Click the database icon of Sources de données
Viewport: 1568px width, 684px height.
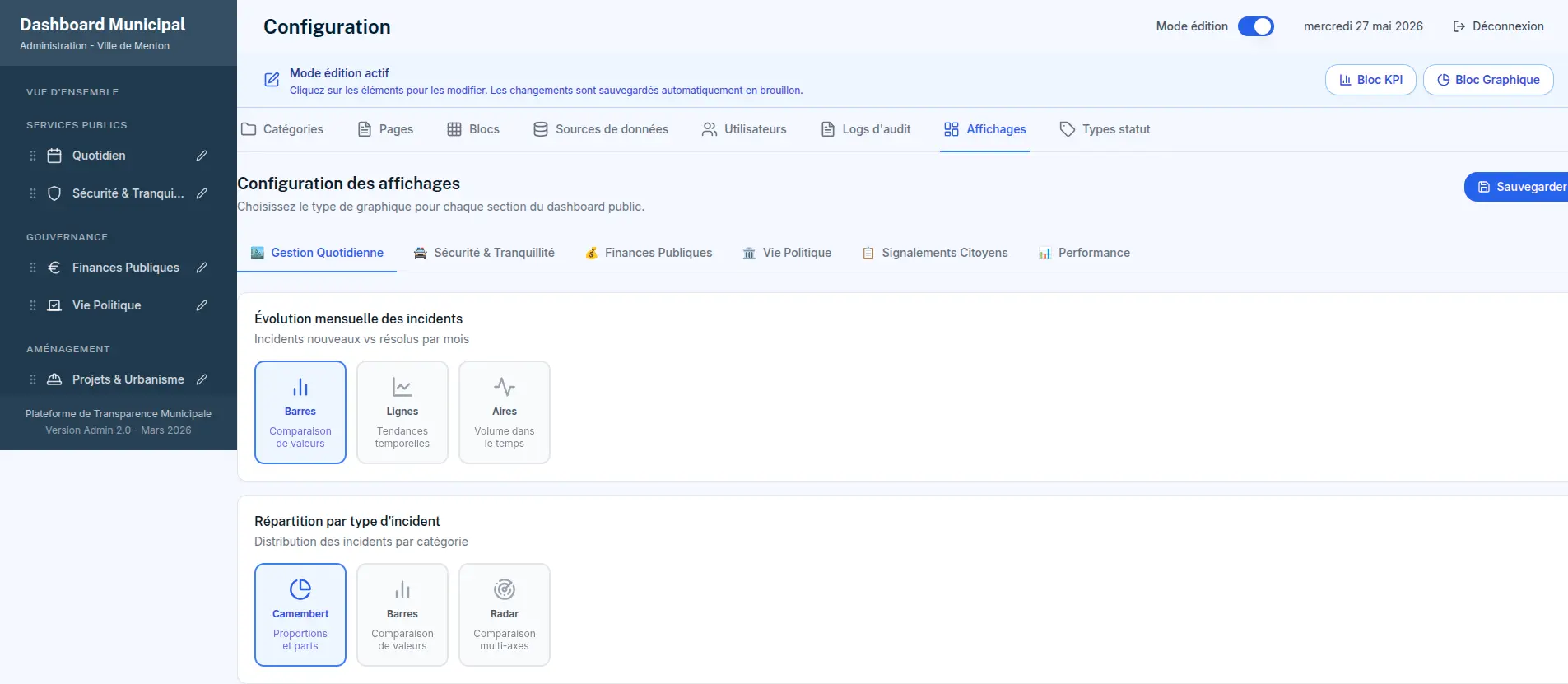pyautogui.click(x=541, y=129)
